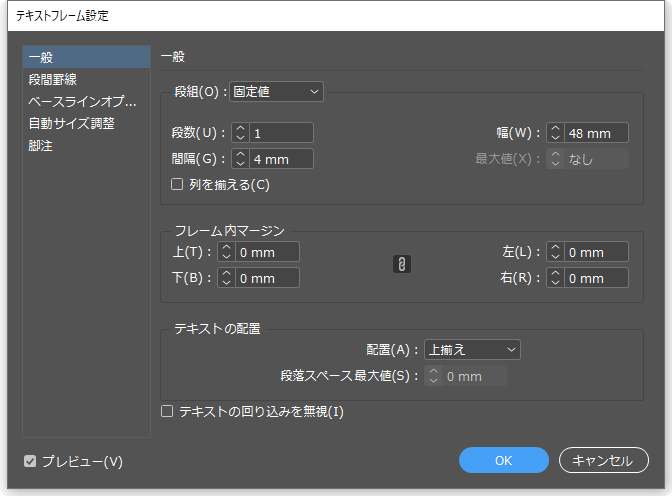
Task: Click the 幅 width input field
Action: (x=596, y=133)
